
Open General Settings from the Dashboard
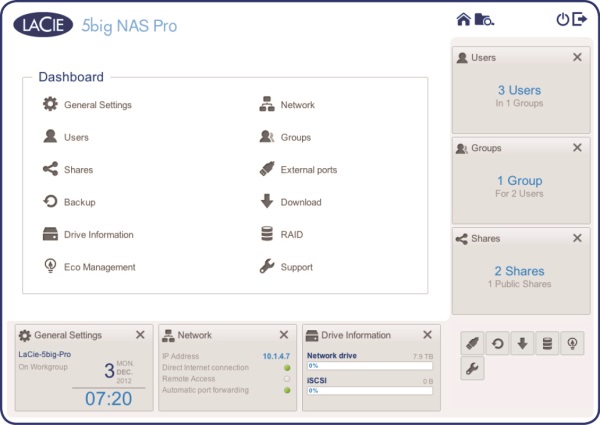[x=98, y=105]
